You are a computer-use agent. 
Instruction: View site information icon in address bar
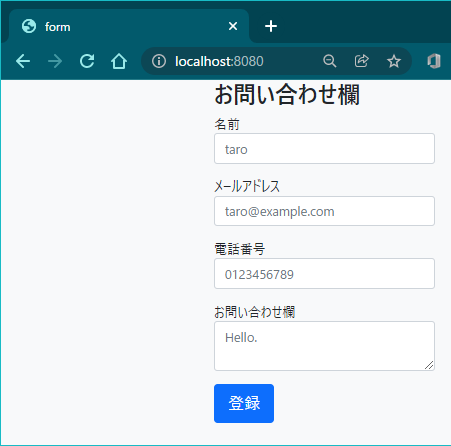(x=159, y=61)
